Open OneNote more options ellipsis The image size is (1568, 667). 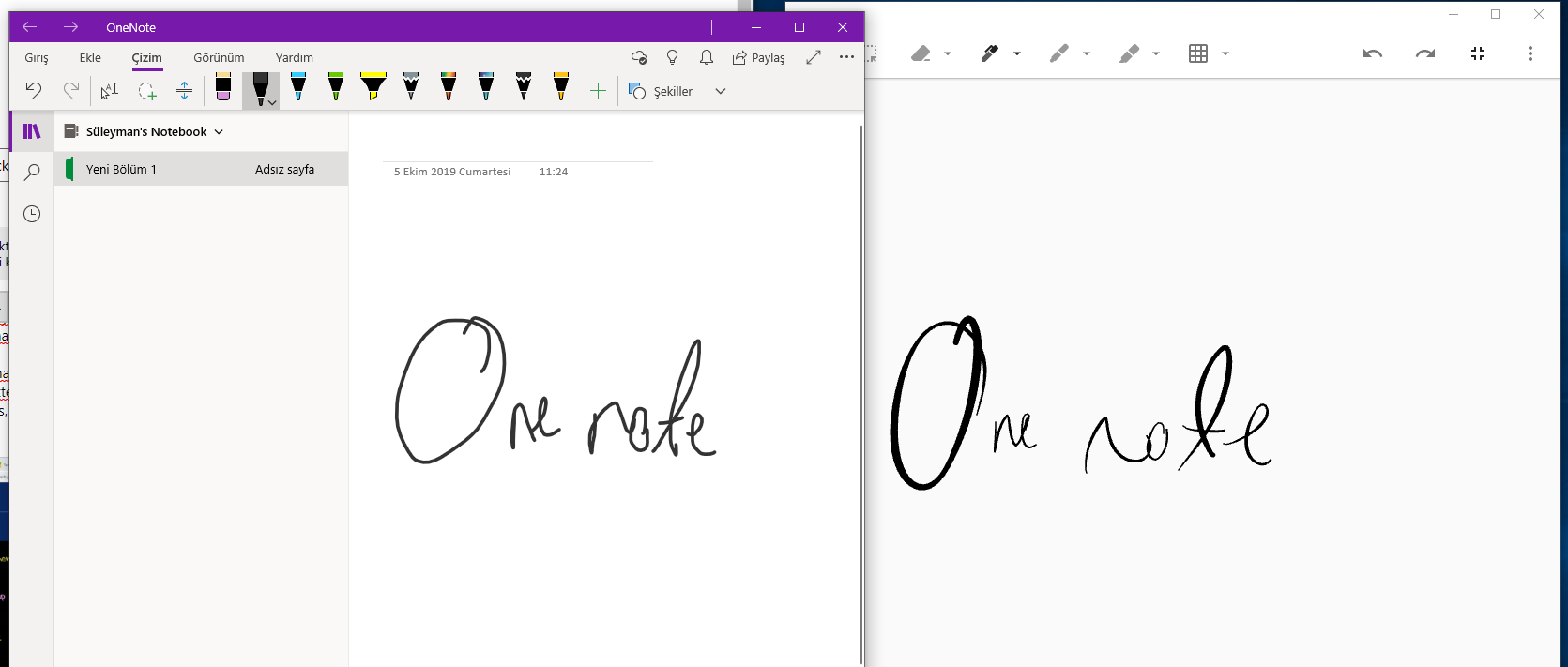846,57
